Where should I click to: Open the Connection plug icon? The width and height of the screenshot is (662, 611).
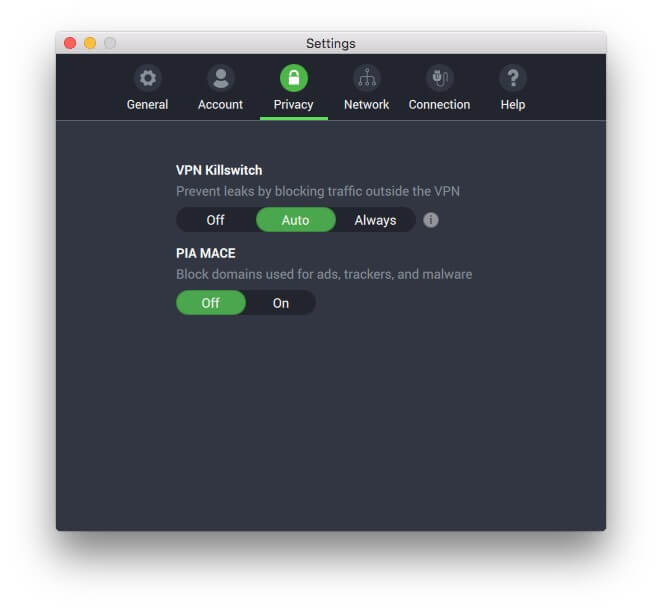click(x=440, y=78)
